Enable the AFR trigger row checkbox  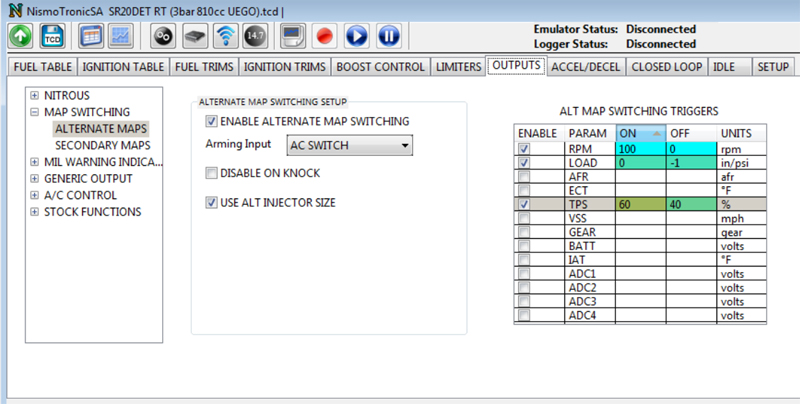point(525,176)
